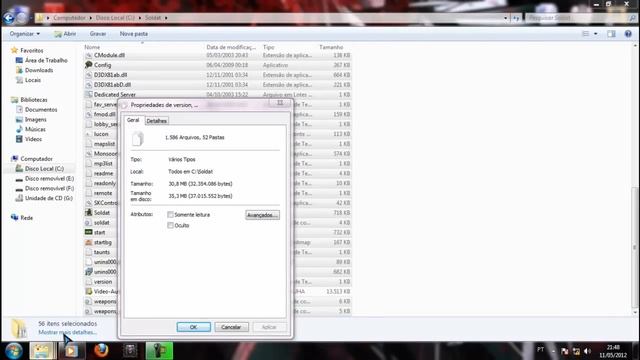Select Disco Local (C:) in sidebar
640x360 pixels.
tap(44, 169)
